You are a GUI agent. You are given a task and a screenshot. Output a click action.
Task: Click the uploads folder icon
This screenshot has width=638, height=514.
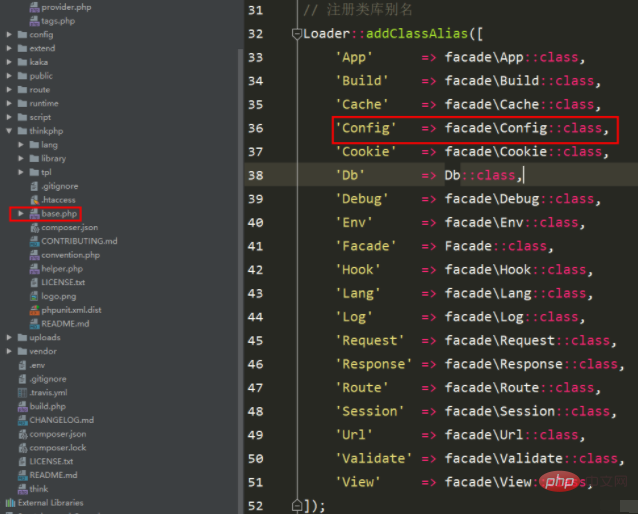[x=22, y=338]
